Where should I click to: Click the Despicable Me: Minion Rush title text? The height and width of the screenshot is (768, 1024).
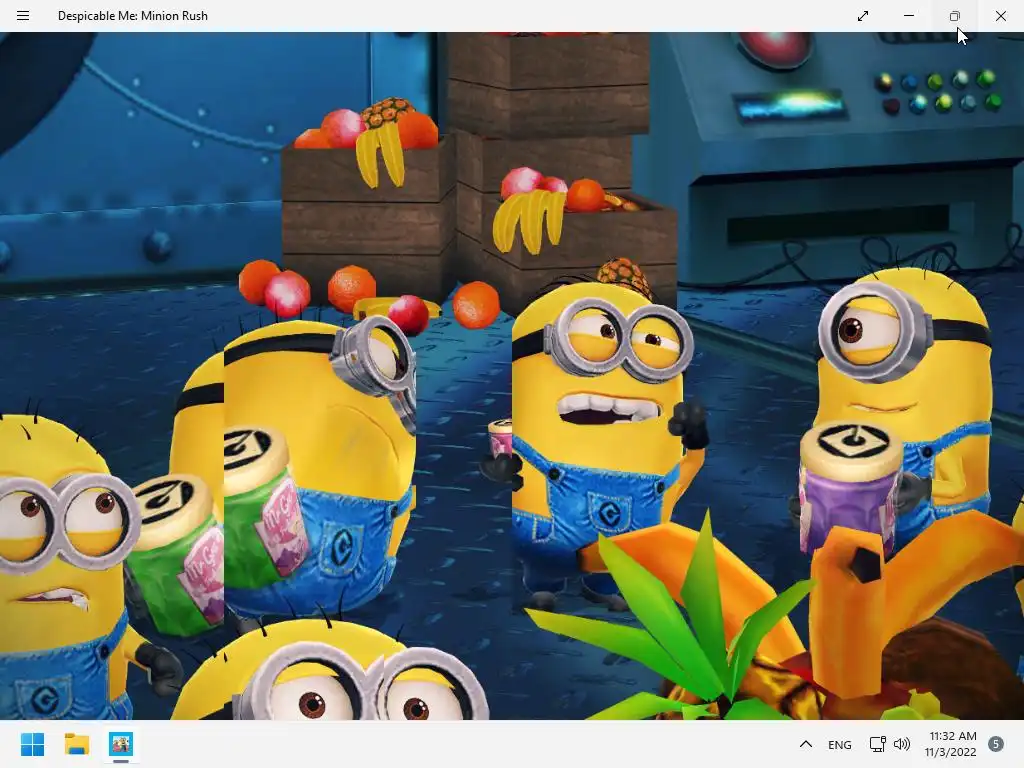(133, 16)
